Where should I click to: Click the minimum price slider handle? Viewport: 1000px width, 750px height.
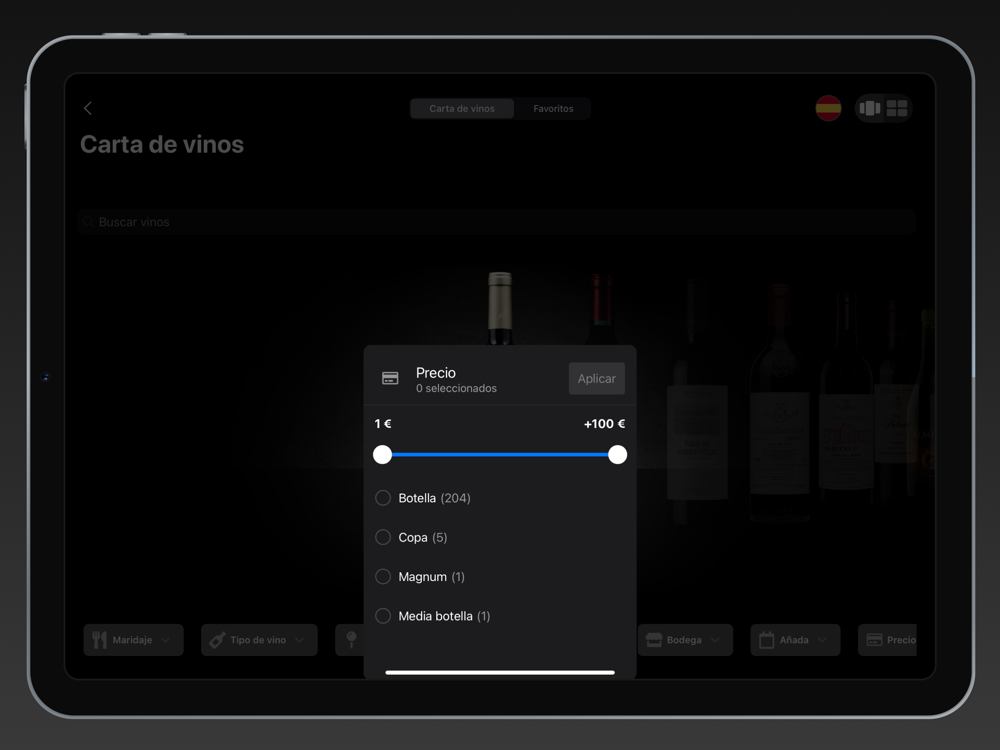click(x=382, y=455)
